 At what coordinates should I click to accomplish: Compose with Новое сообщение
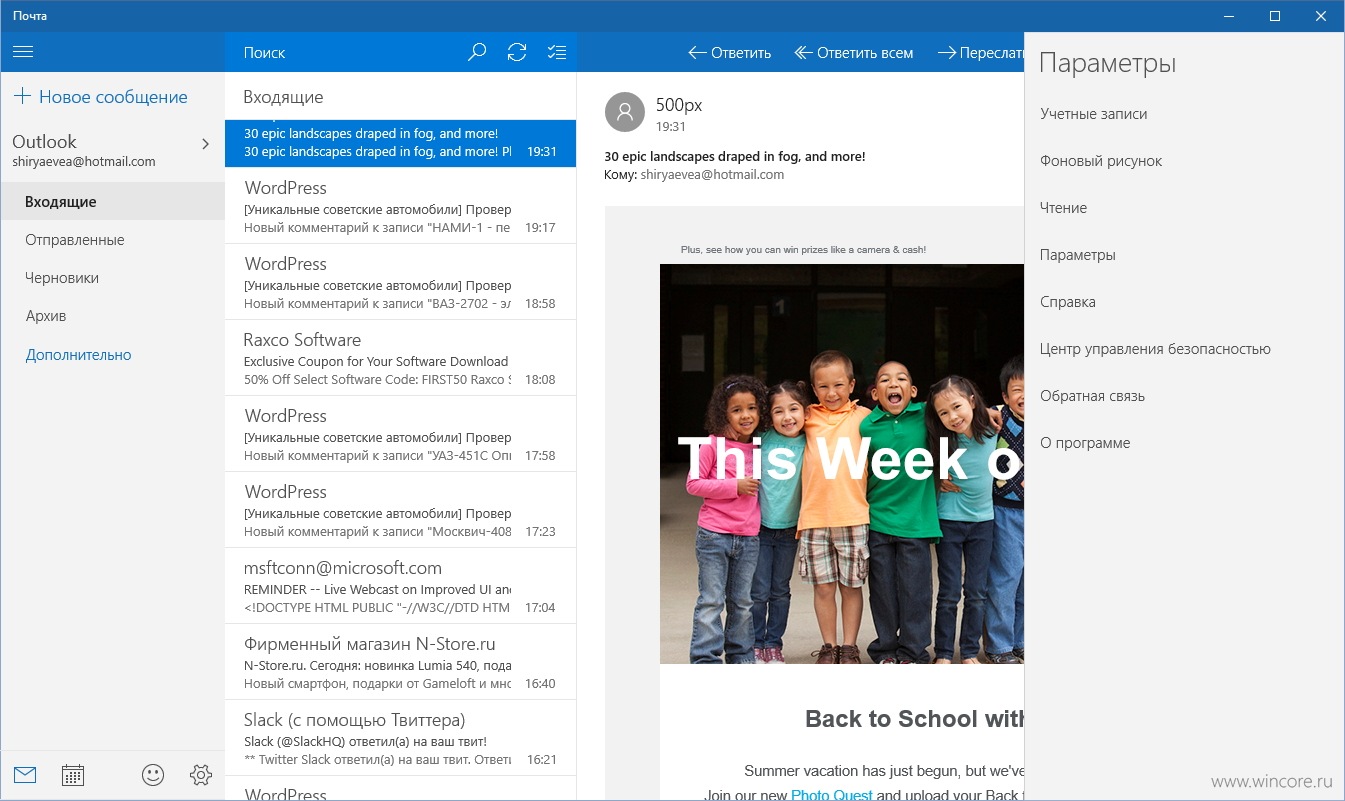(100, 97)
